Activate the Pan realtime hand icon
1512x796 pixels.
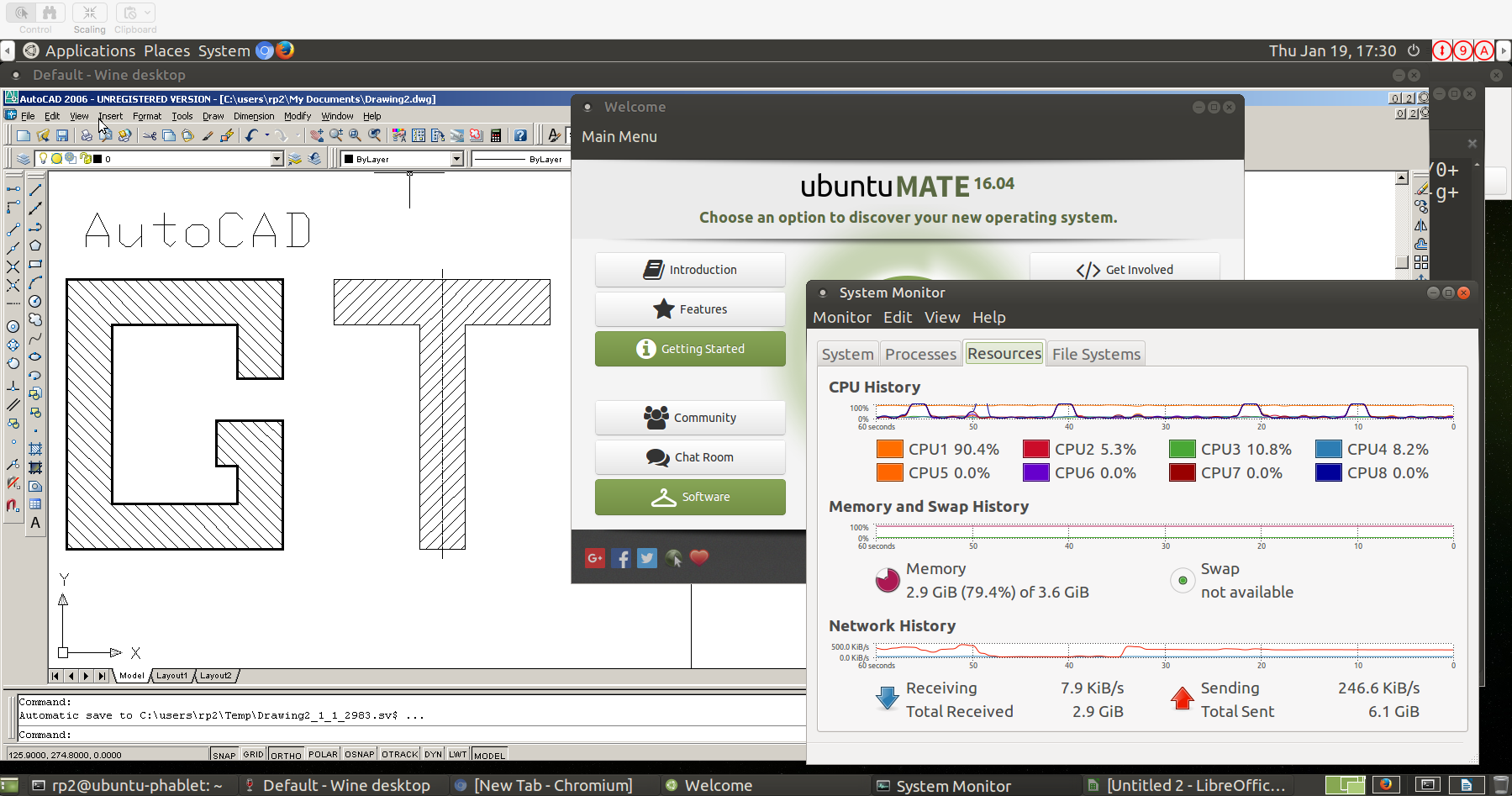[317, 135]
